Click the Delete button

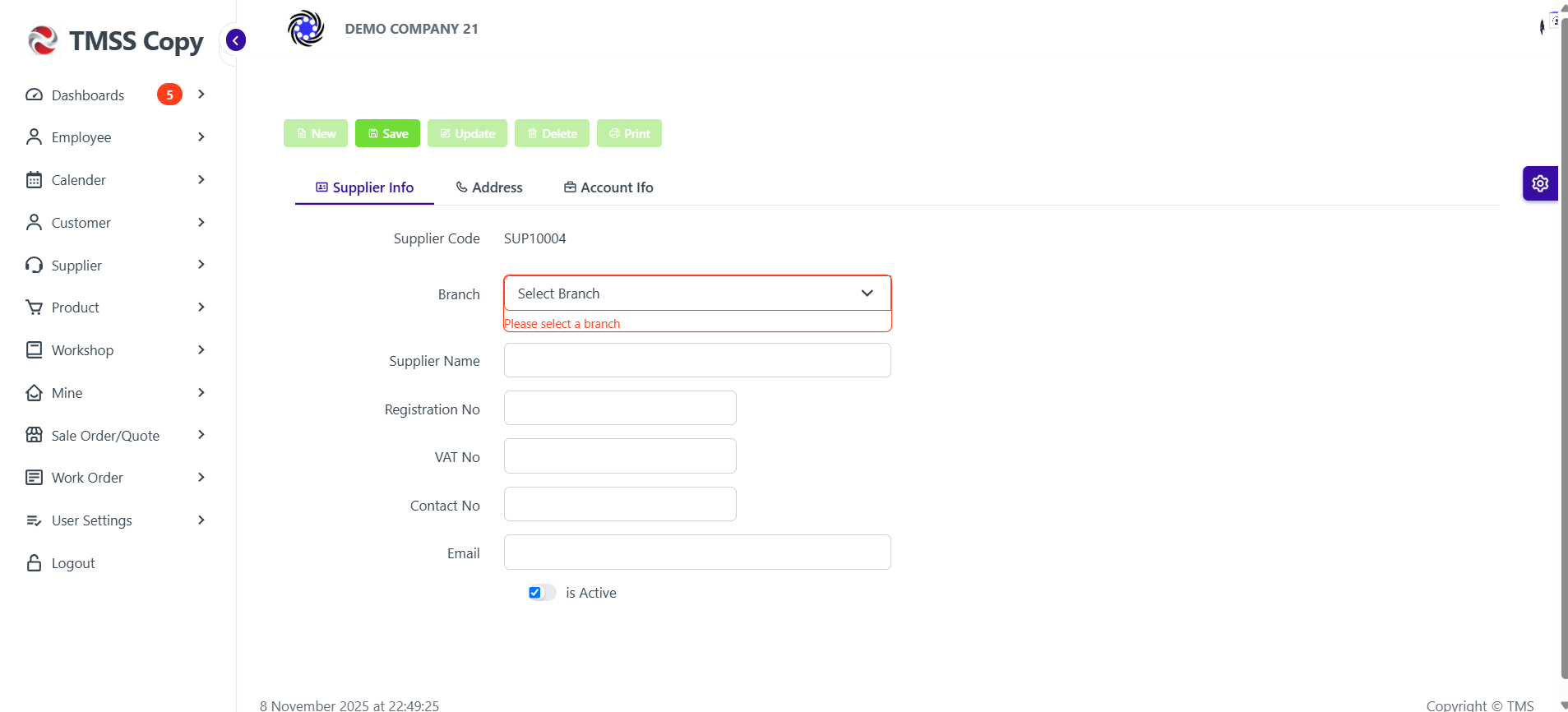tap(552, 133)
